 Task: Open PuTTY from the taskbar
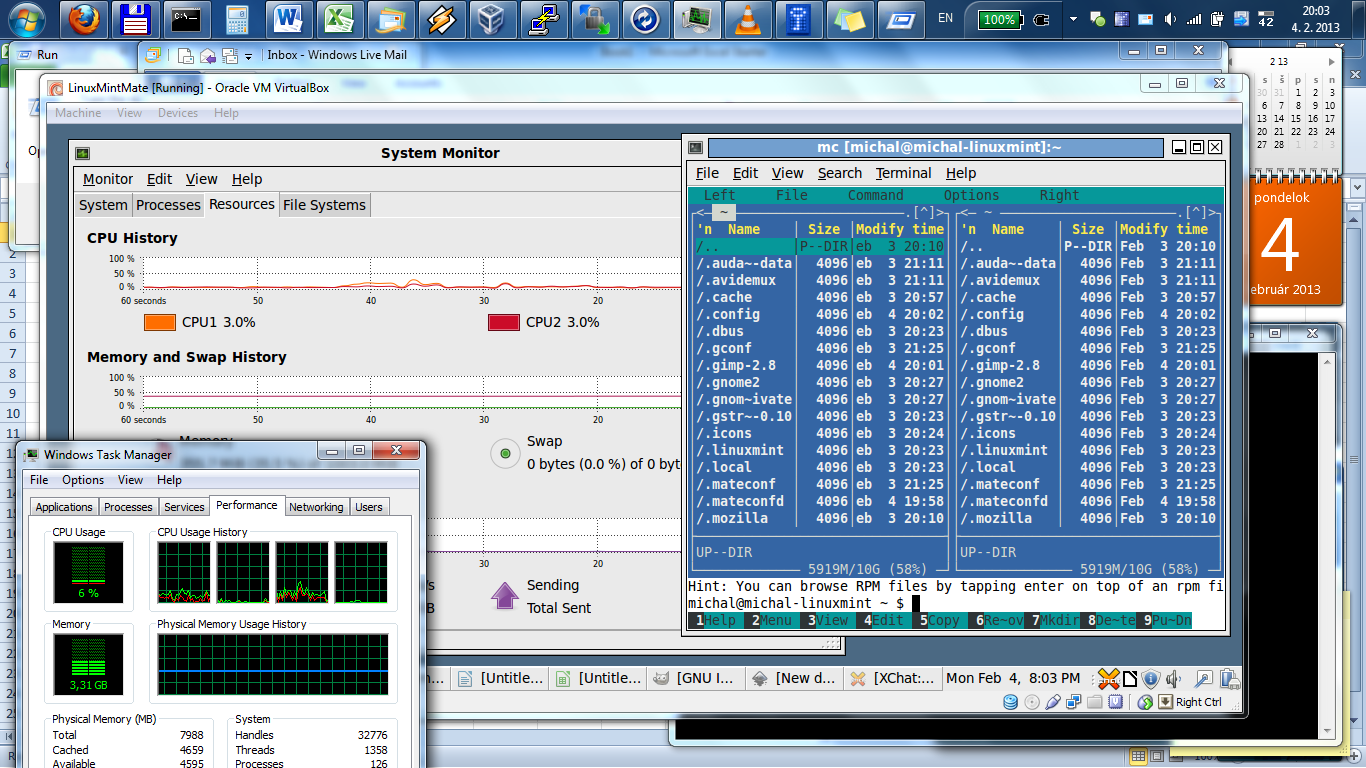(543, 19)
